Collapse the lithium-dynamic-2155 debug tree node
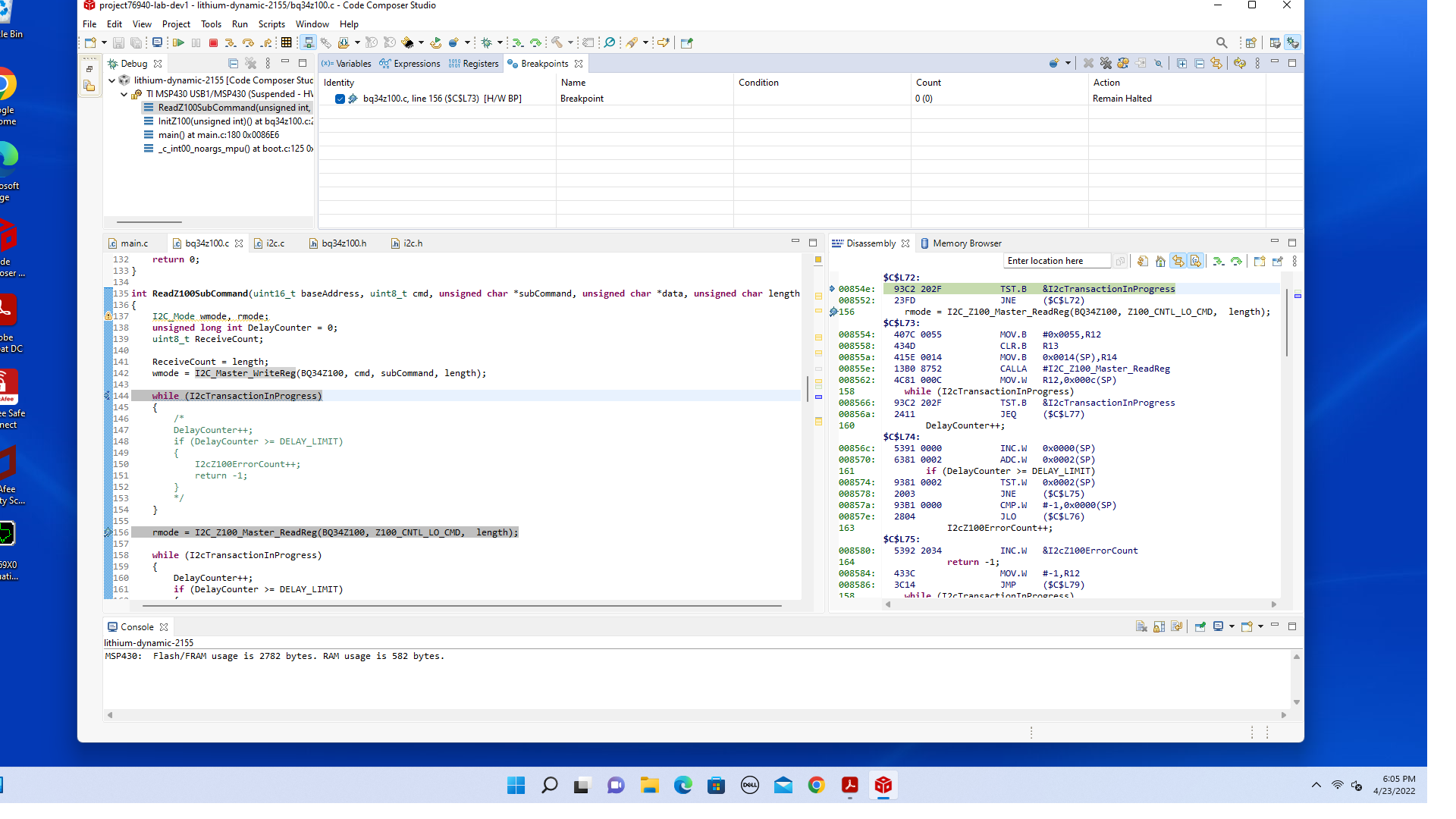This screenshot has height=819, width=1456. (x=112, y=80)
